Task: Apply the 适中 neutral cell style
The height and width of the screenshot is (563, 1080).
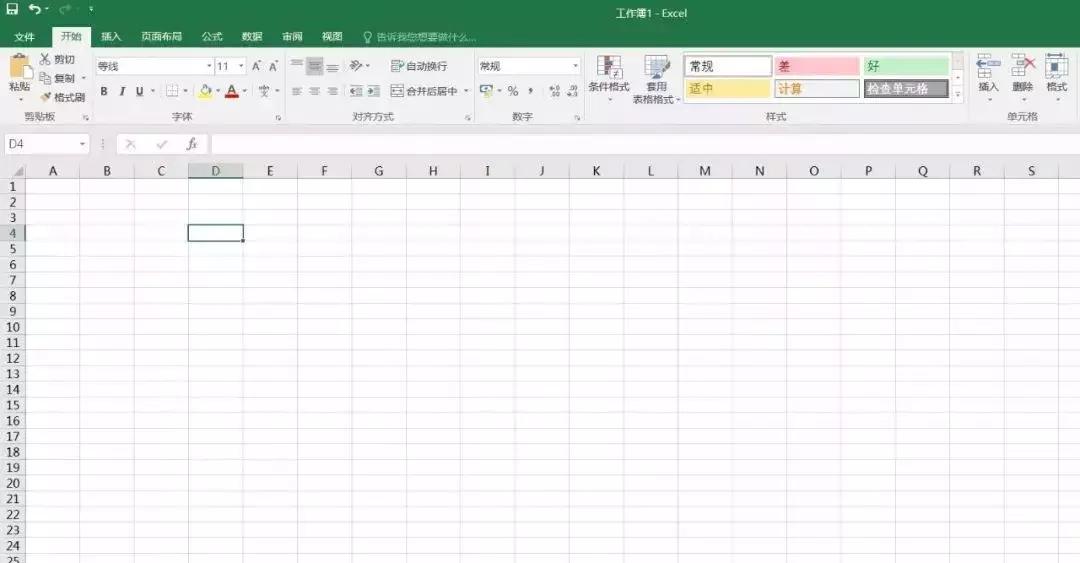Action: click(727, 89)
